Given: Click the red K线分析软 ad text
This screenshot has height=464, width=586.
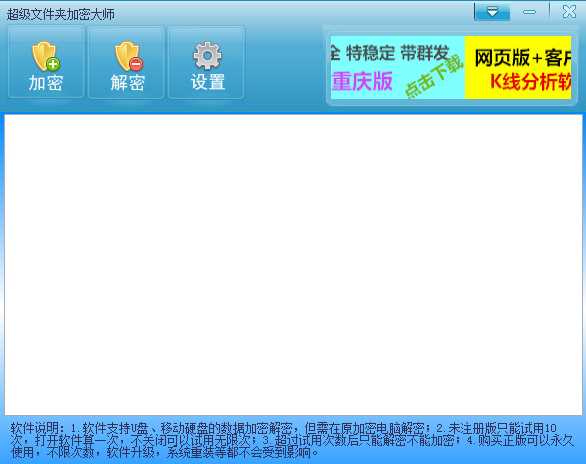Looking at the screenshot, I should click(x=530, y=81).
